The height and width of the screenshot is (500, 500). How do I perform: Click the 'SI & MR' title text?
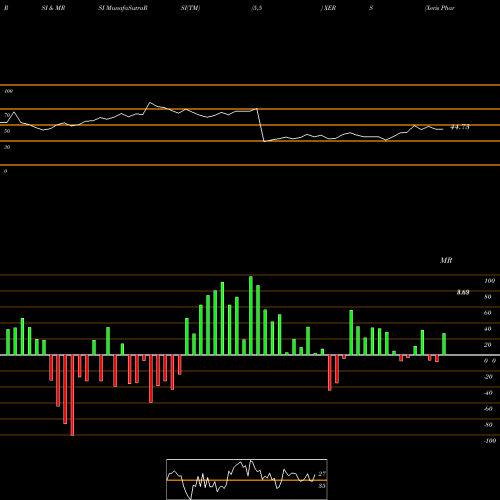(x=53, y=8)
